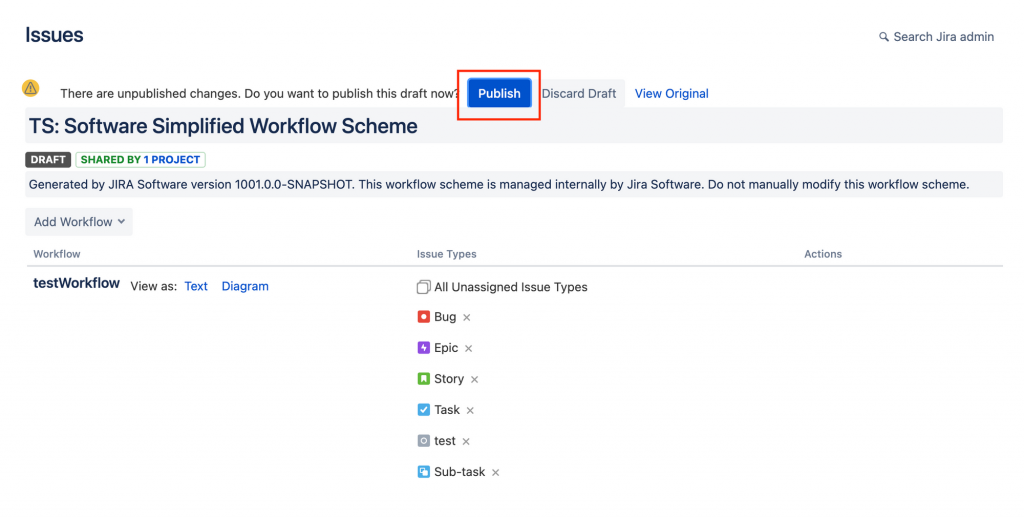This screenshot has height=517, width=1024.
Task: Click the Issue Types column header
Action: (x=447, y=254)
